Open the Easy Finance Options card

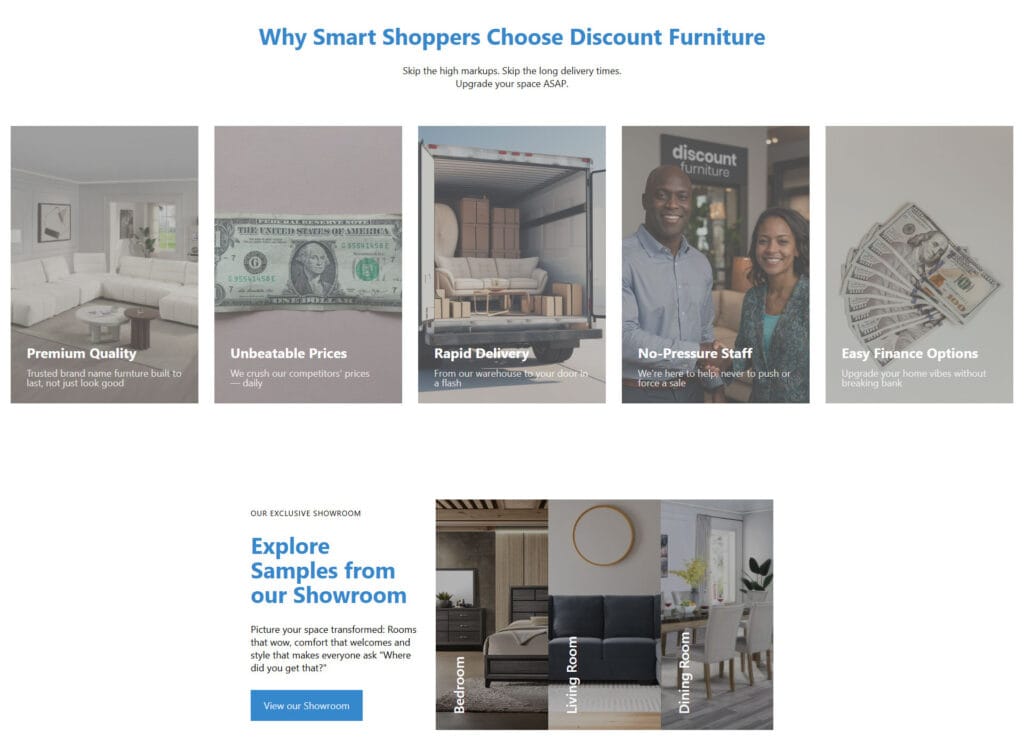coord(919,264)
